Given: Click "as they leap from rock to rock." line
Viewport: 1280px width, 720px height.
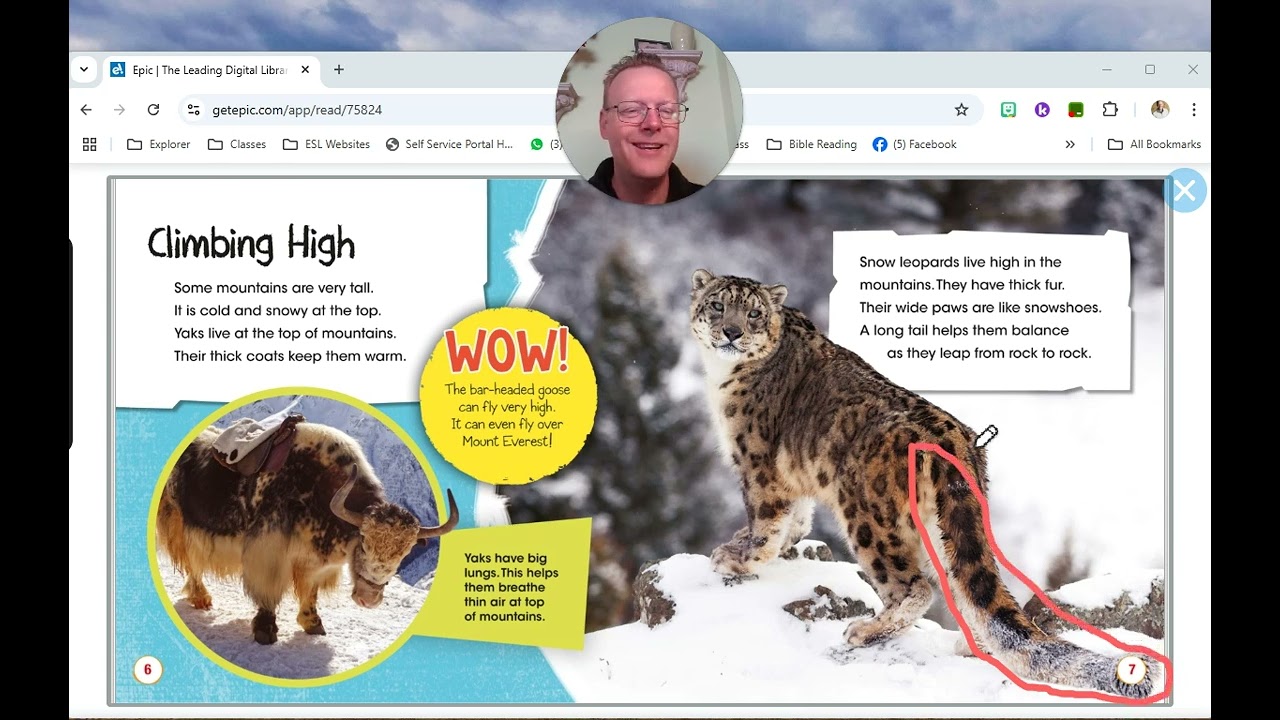Looking at the screenshot, I should (989, 353).
